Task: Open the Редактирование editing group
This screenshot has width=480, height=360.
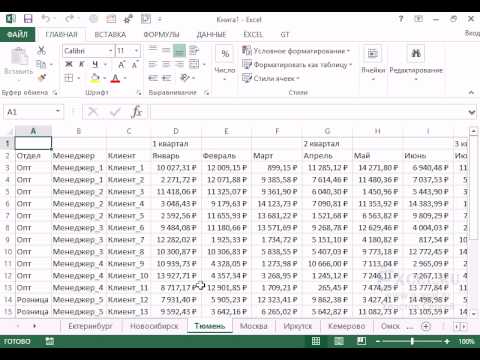Action: point(416,63)
